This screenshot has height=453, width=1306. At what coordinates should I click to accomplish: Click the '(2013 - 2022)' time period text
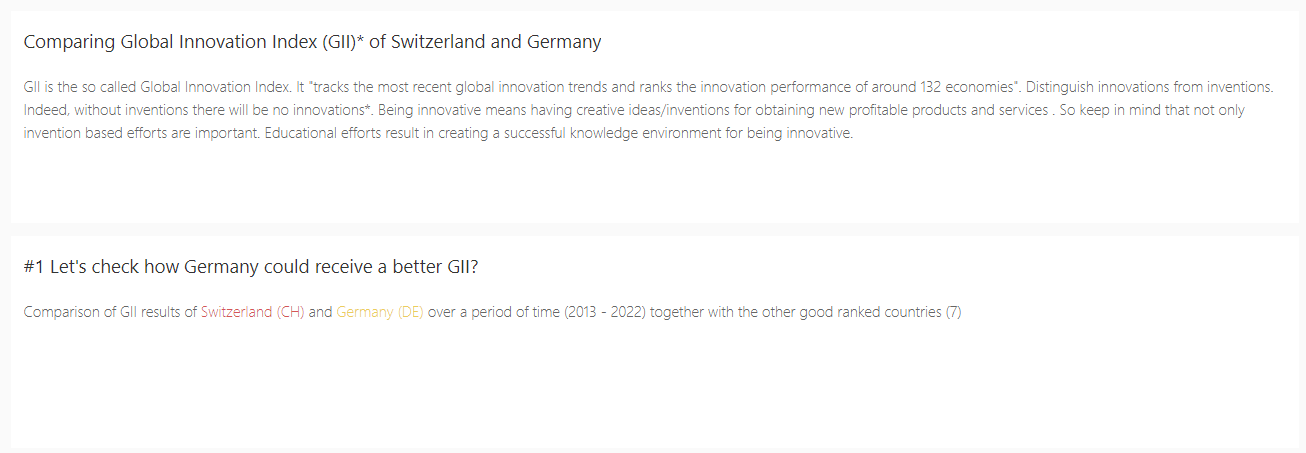pyautogui.click(x=606, y=312)
